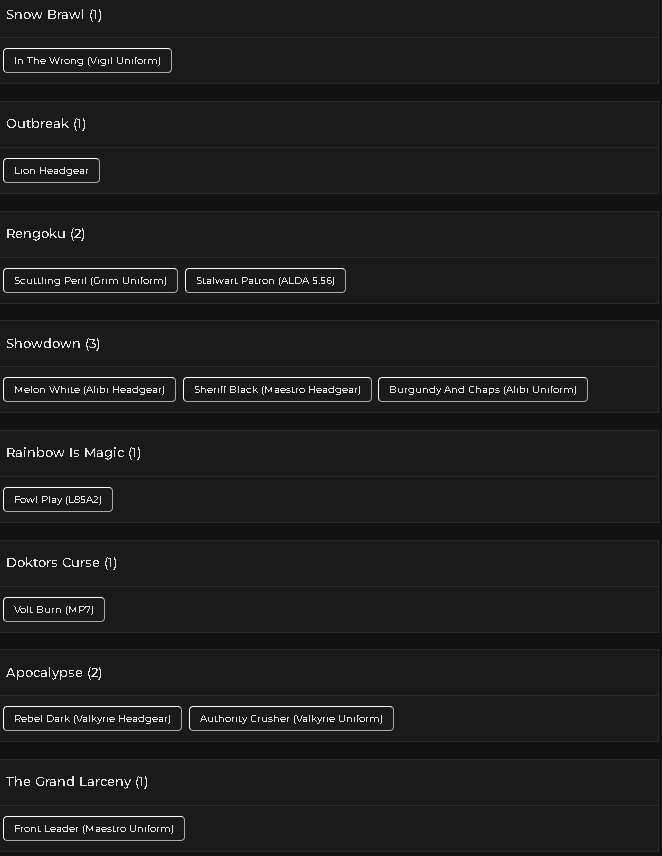Viewport: 662px width, 856px height.
Task: Select Stalwart Patron (ALDA 5.56) tag
Action: click(265, 281)
